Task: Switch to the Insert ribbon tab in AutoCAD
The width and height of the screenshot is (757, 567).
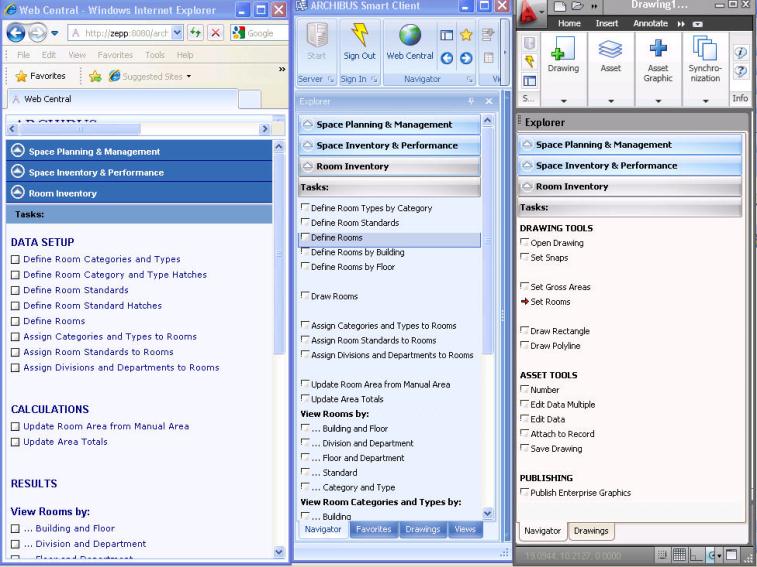Action: 606,23
